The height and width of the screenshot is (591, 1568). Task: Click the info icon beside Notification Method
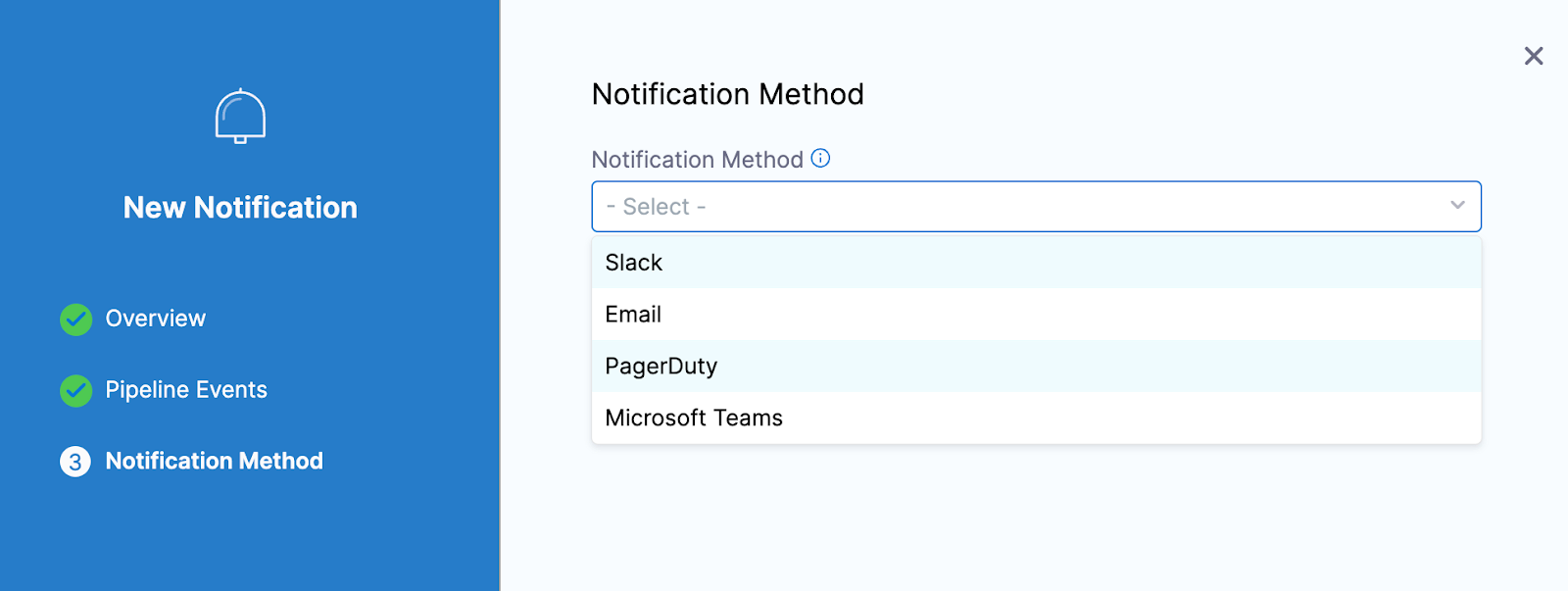[x=821, y=159]
